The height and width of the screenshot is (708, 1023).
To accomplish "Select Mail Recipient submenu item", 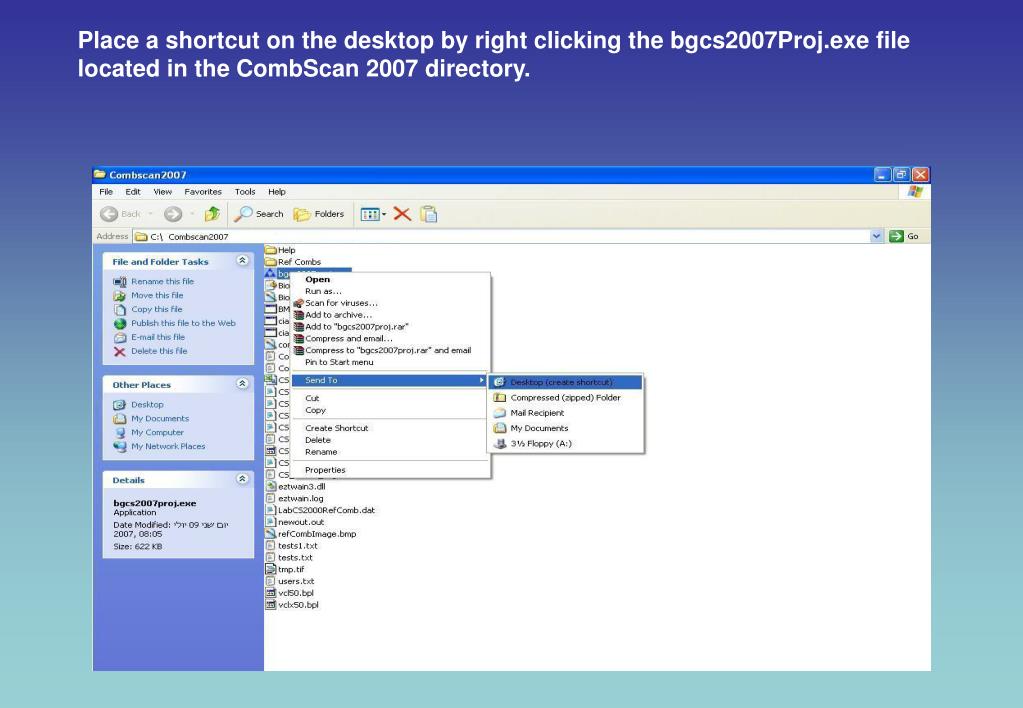I will tap(566, 413).
